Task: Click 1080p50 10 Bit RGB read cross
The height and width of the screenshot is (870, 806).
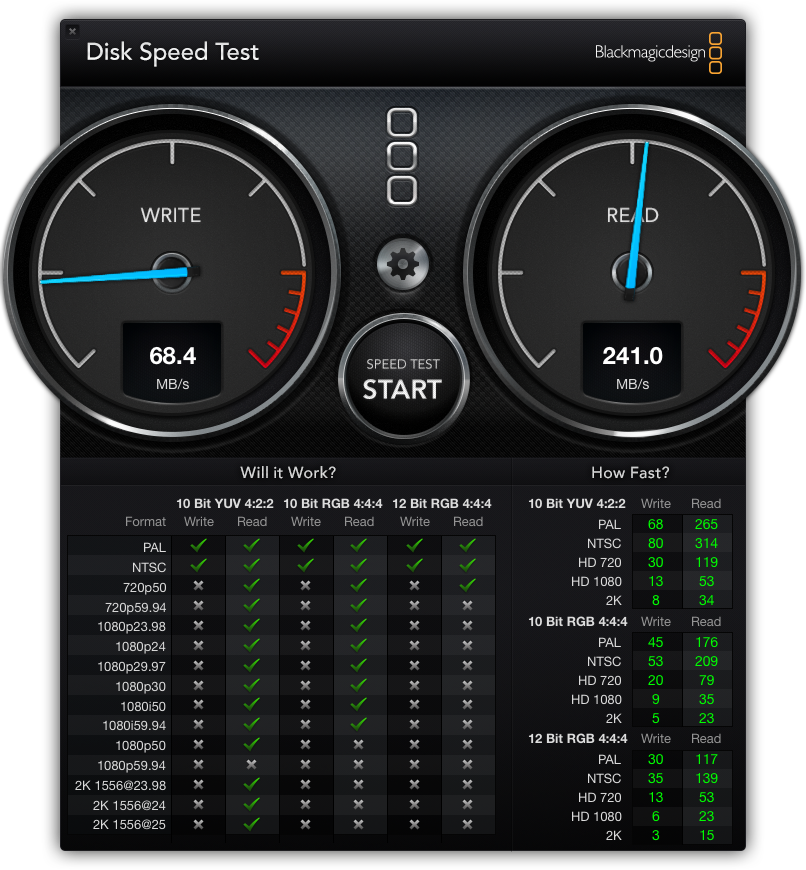Action: point(358,745)
